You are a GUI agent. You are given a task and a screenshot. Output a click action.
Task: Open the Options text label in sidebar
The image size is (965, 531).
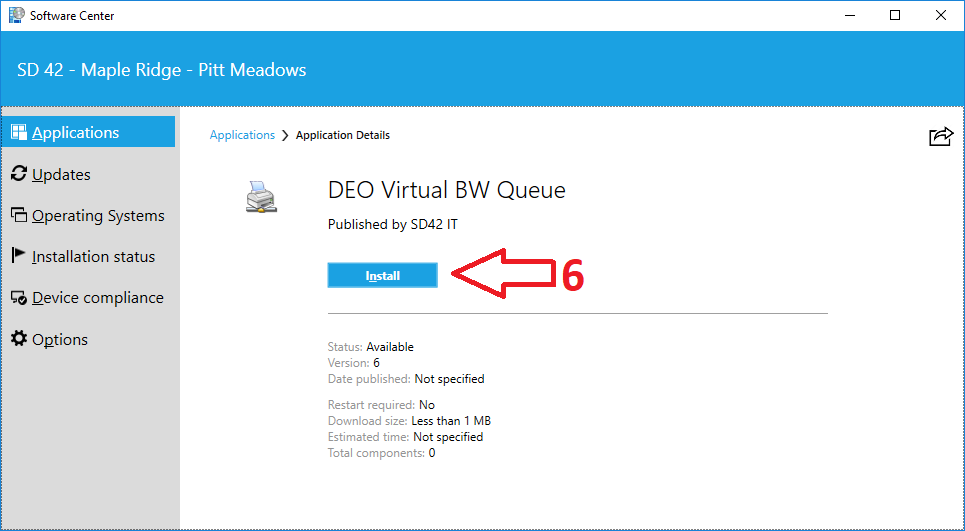[x=60, y=339]
